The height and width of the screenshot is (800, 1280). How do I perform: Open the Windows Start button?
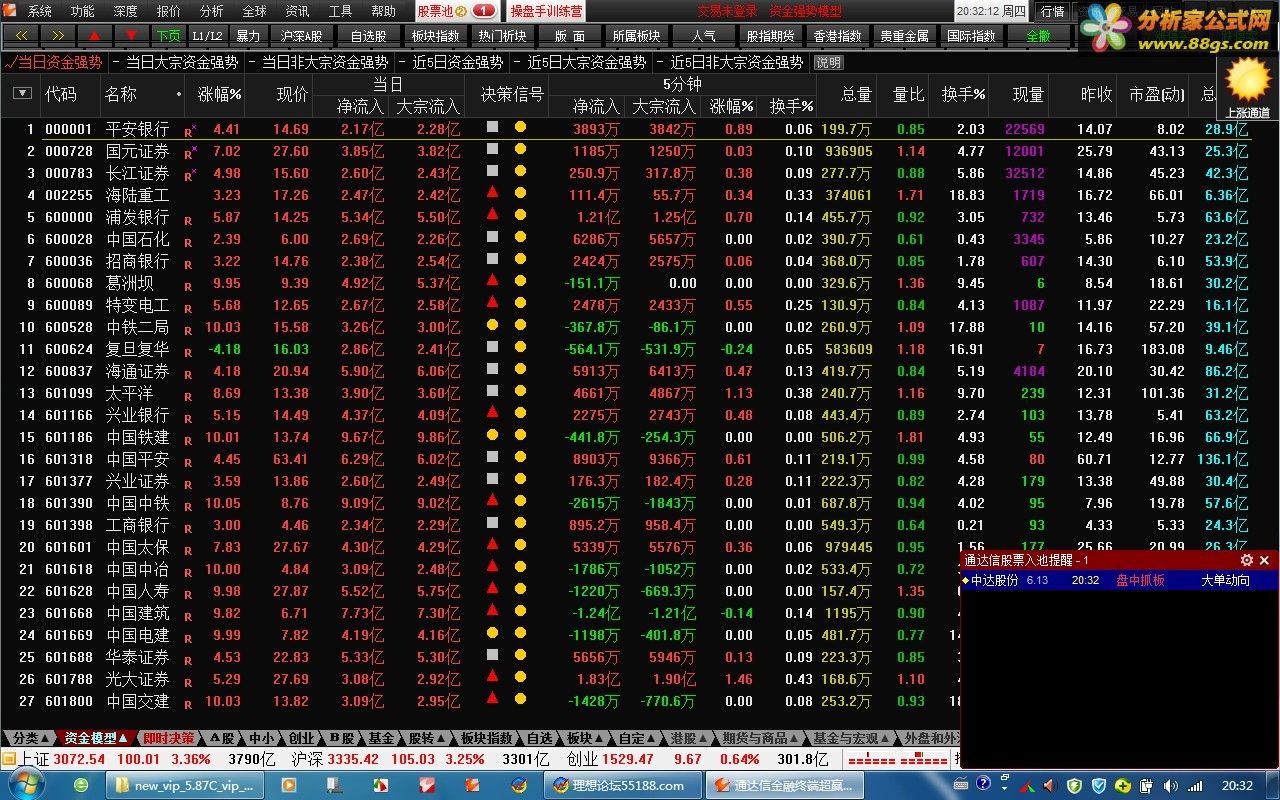click(x=27, y=785)
